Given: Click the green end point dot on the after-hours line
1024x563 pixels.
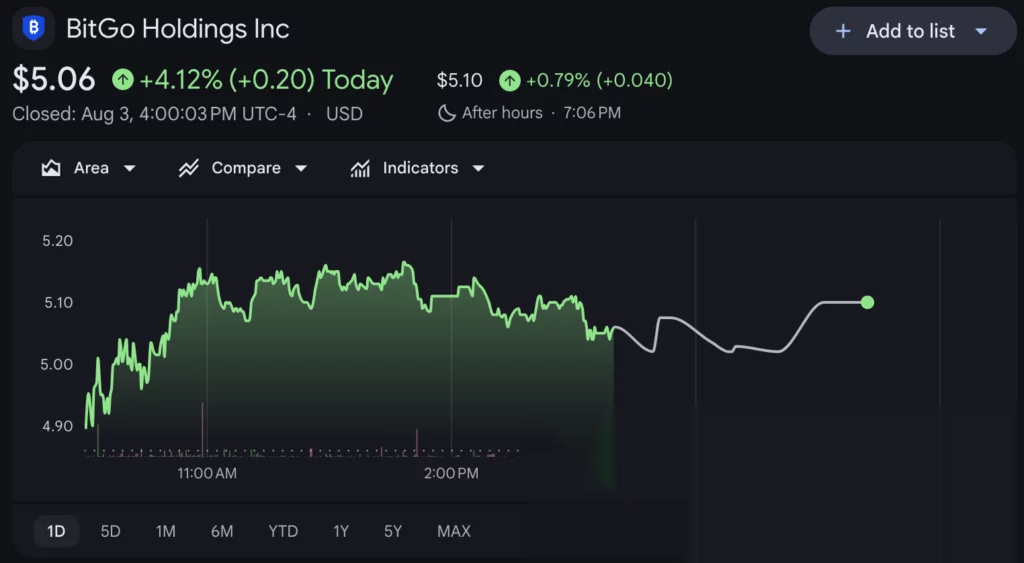Looking at the screenshot, I should 867,302.
